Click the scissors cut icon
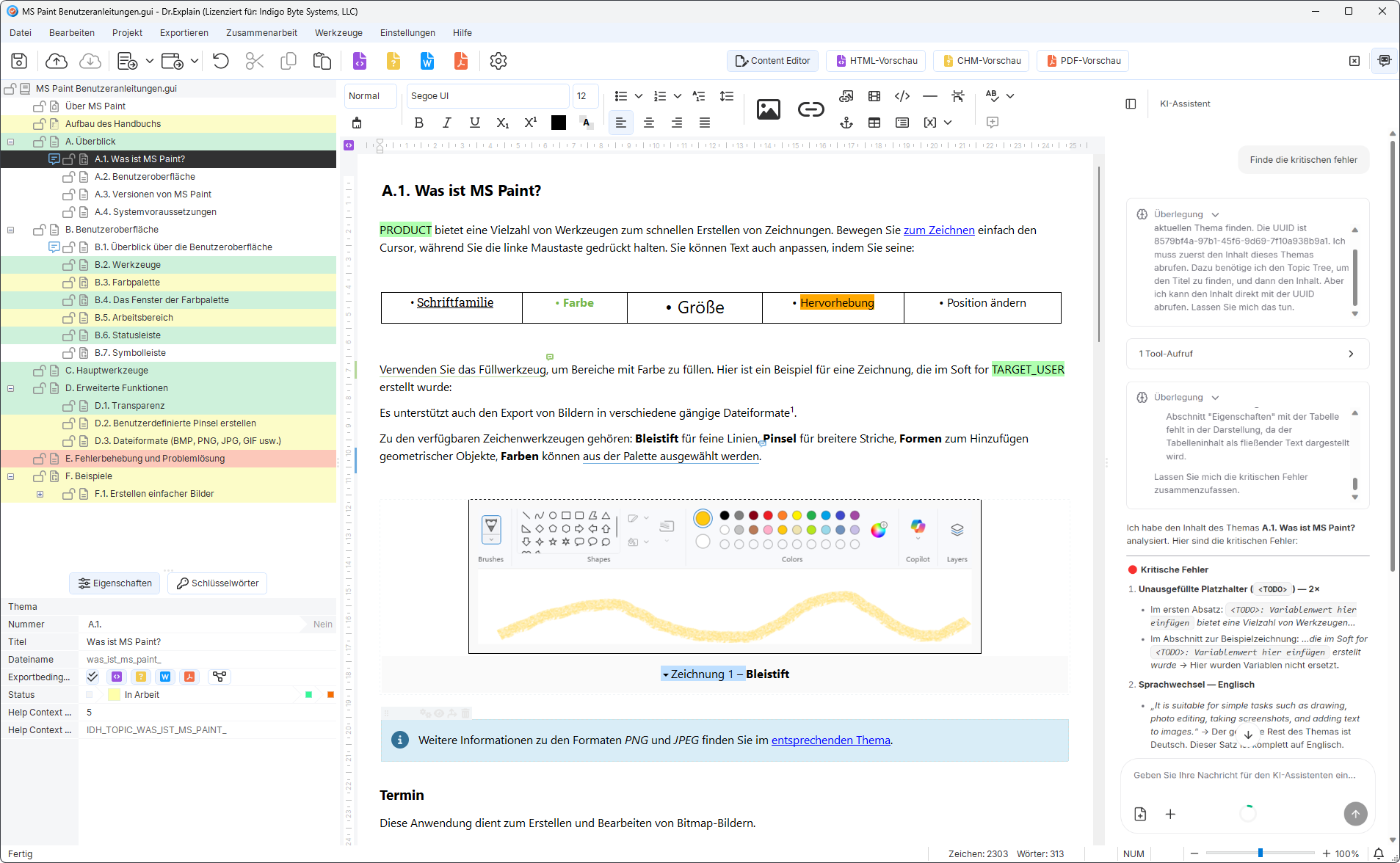 point(255,61)
